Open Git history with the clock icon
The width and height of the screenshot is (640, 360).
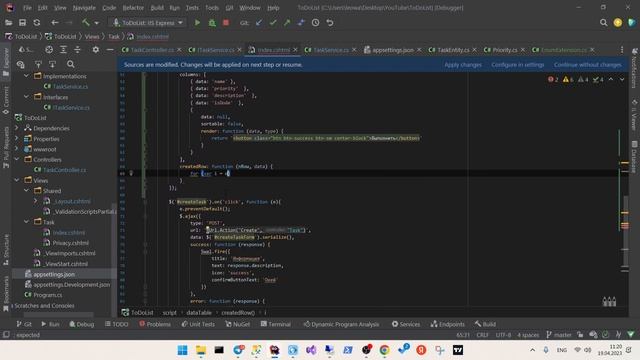coord(316,23)
